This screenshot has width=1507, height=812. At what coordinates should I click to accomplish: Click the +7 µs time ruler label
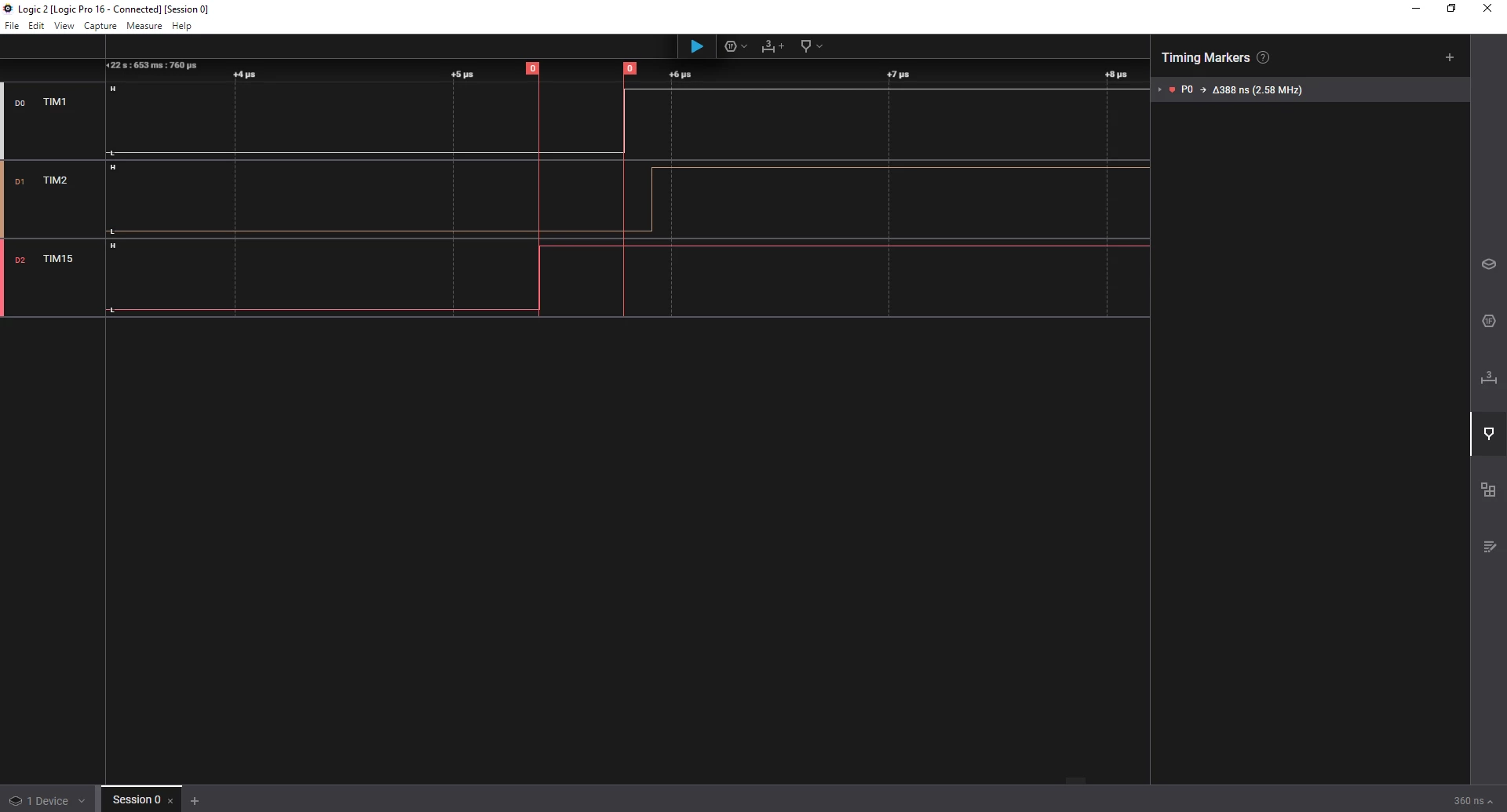pyautogui.click(x=898, y=75)
